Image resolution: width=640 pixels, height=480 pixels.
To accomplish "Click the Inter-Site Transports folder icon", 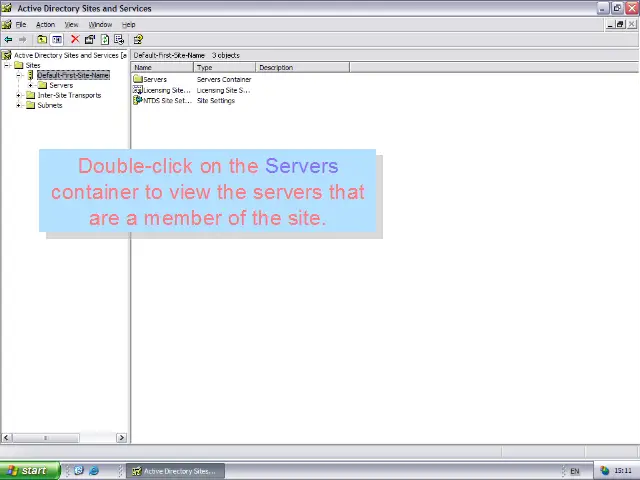I will (x=31, y=95).
